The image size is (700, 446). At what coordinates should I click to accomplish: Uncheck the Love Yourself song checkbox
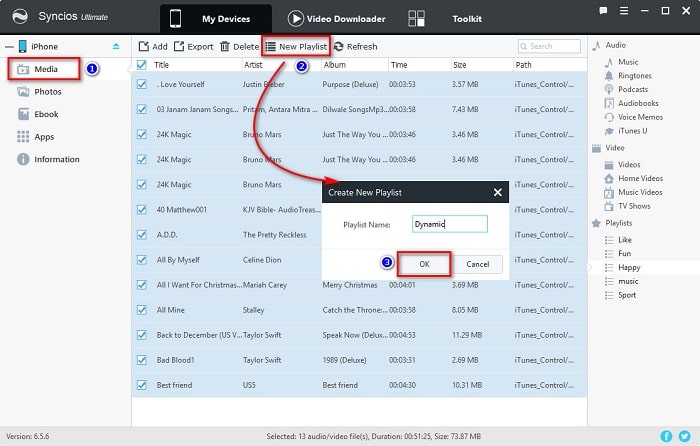(142, 84)
